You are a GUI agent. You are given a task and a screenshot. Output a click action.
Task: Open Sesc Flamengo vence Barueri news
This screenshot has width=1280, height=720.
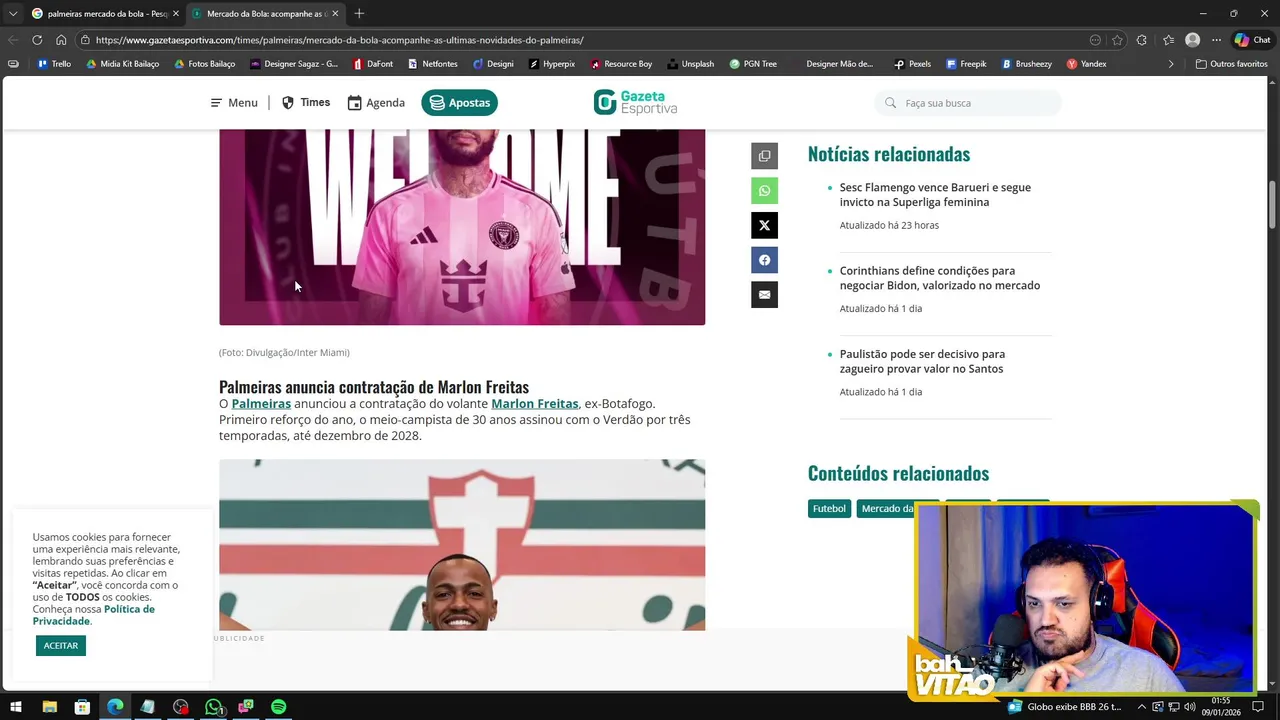(935, 194)
